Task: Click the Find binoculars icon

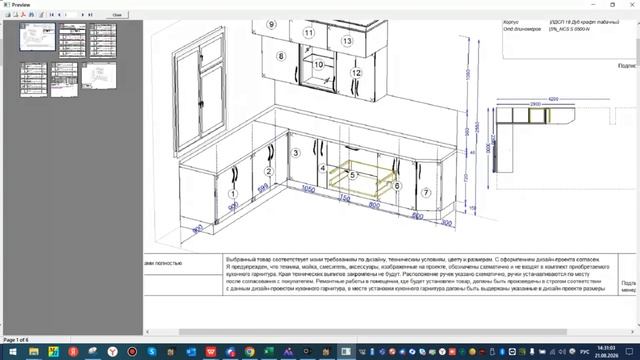Action: (x=31, y=15)
